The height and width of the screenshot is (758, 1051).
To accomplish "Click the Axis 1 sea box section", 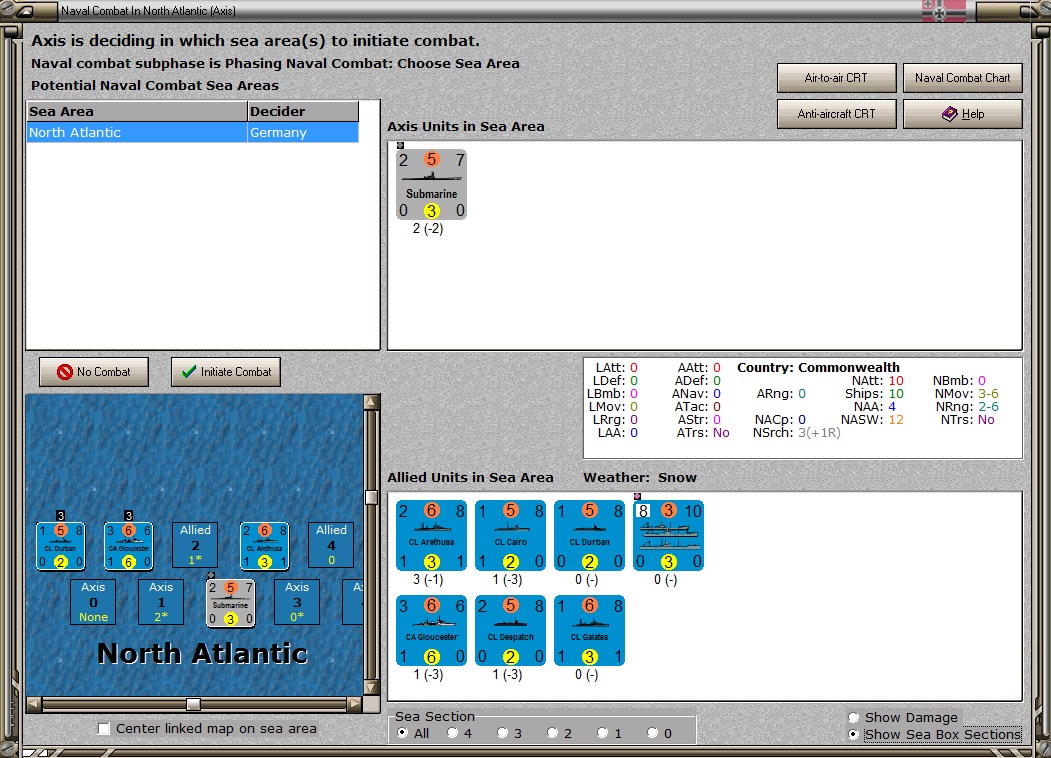I will tap(161, 602).
